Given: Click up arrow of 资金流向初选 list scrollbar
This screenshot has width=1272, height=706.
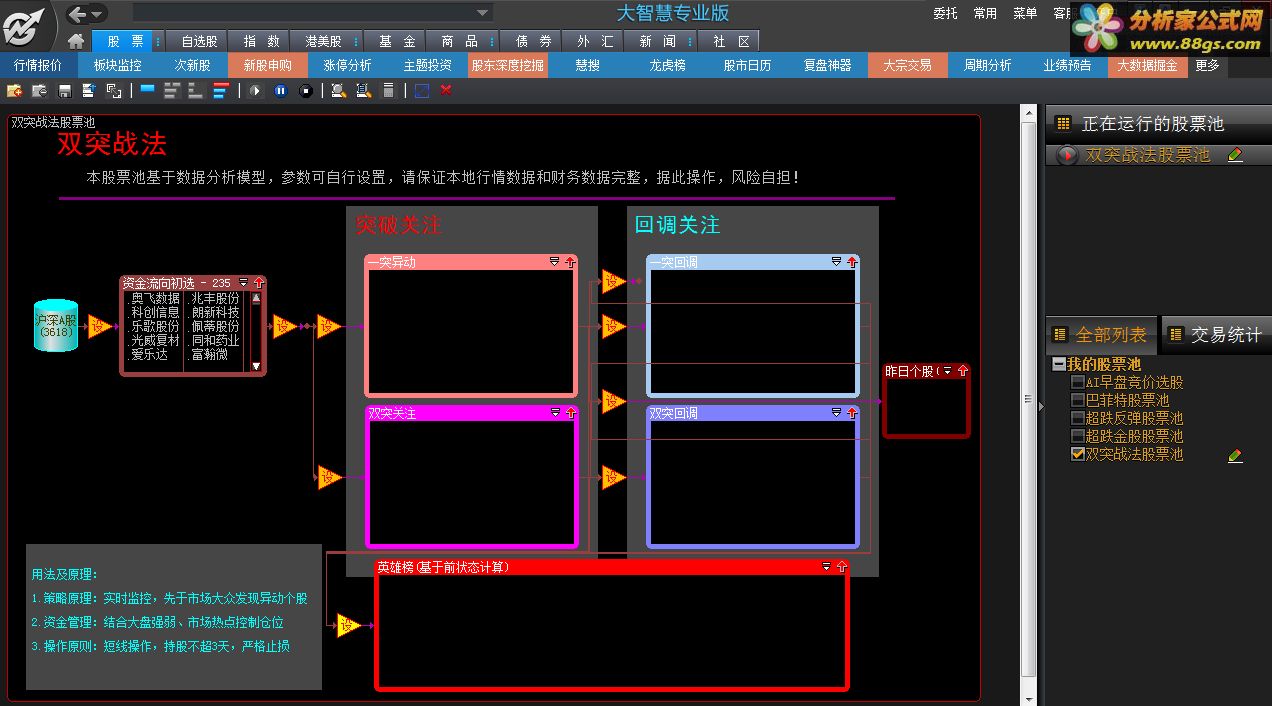Looking at the screenshot, I should tap(256, 298).
